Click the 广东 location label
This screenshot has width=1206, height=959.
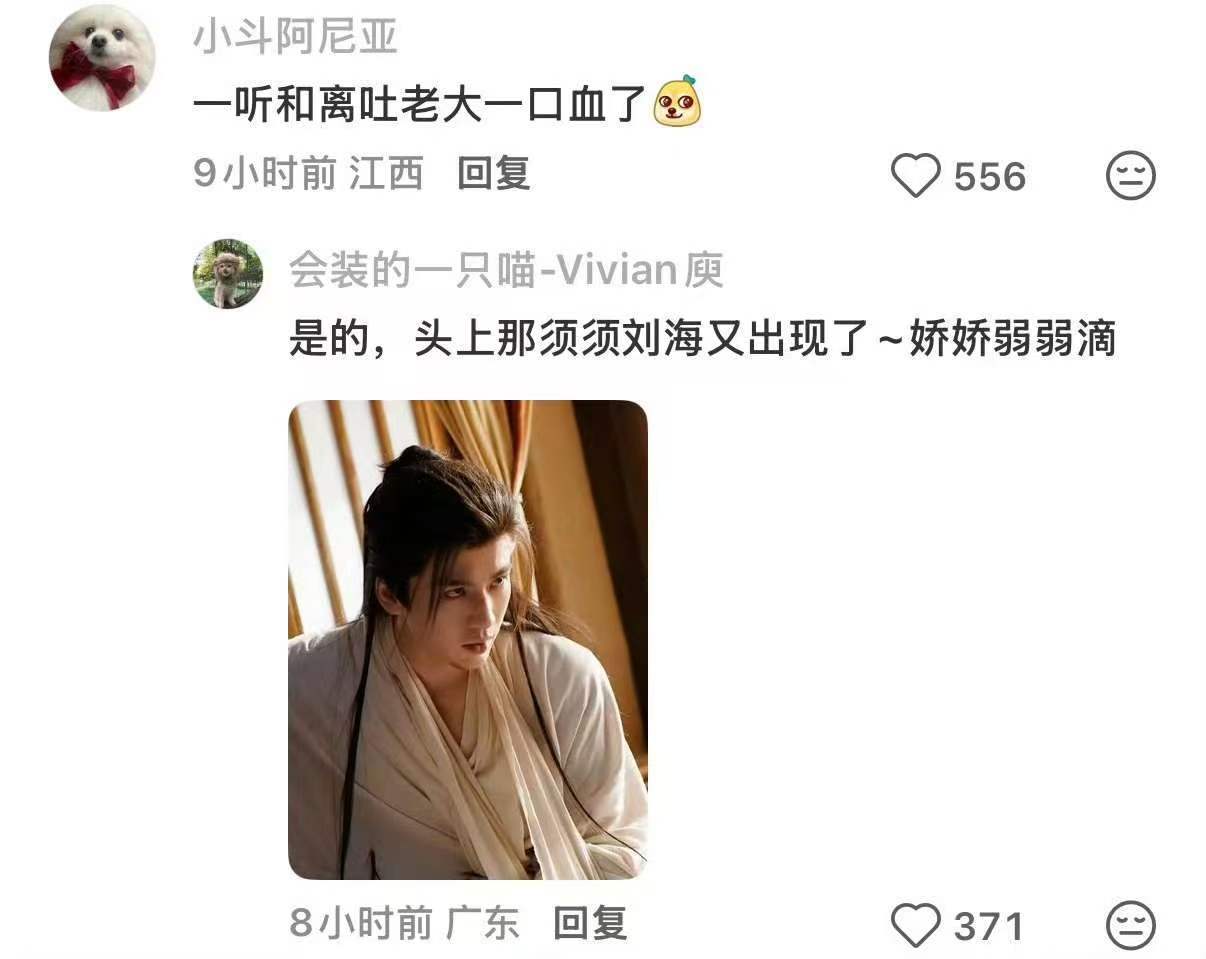(x=483, y=922)
